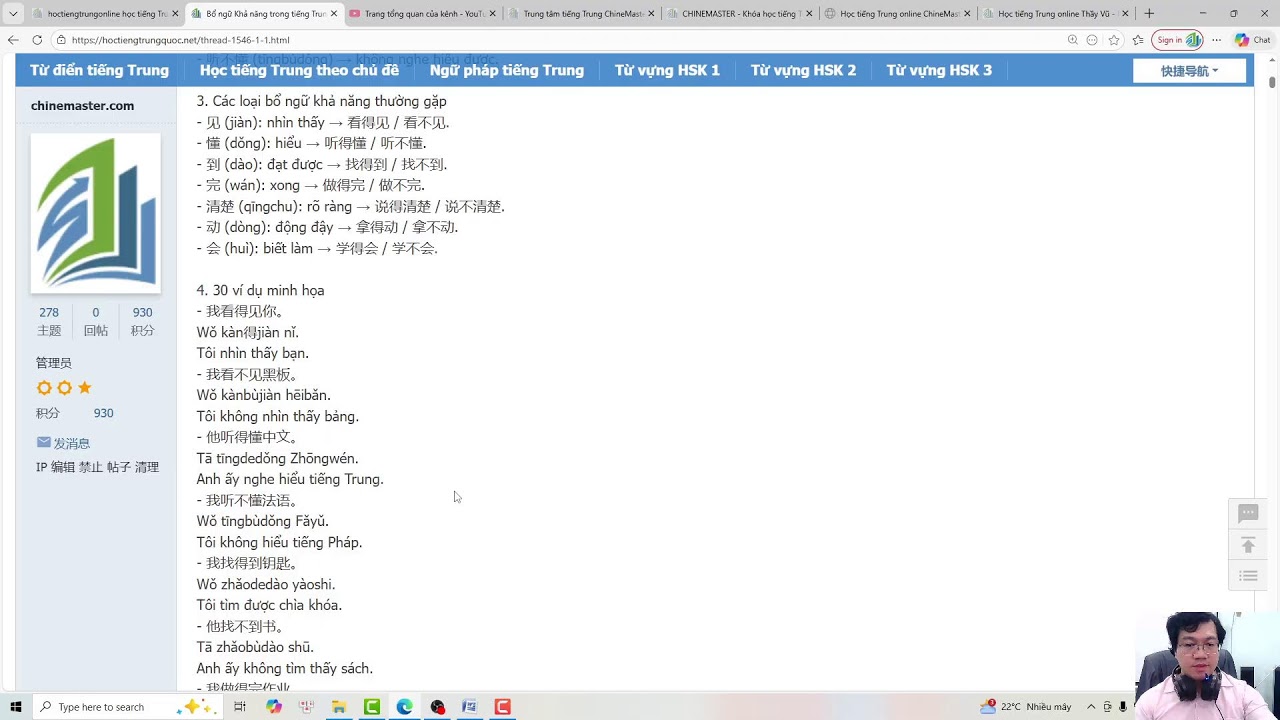The width and height of the screenshot is (1280, 720).
Task: Switch to CHINEMASTER - Khóa học tiếng tab
Action: [738, 14]
